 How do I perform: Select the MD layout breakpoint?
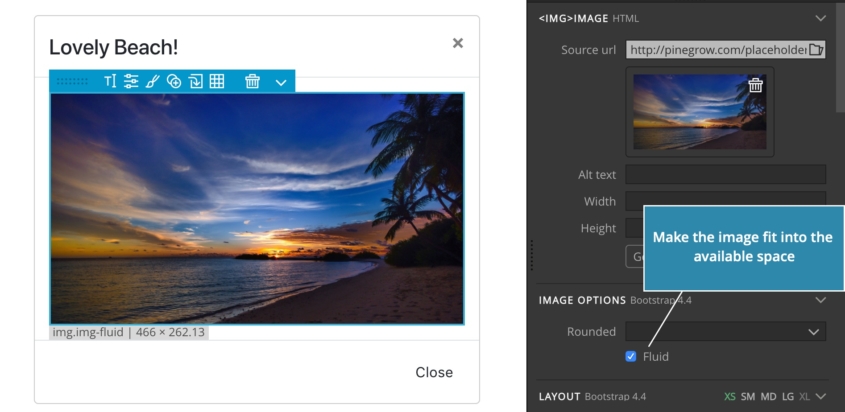[x=768, y=396]
